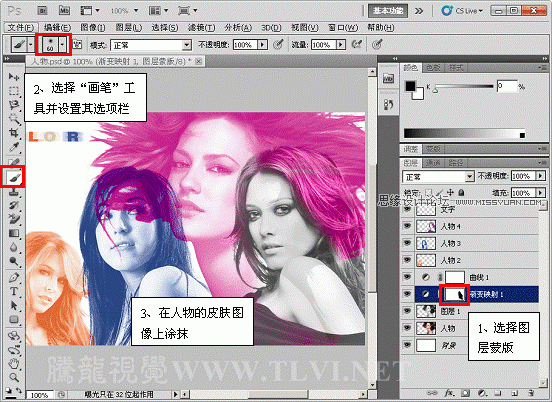Show more workspaces double-arrow
The height and width of the screenshot is (402, 552).
pyautogui.click(x=419, y=11)
